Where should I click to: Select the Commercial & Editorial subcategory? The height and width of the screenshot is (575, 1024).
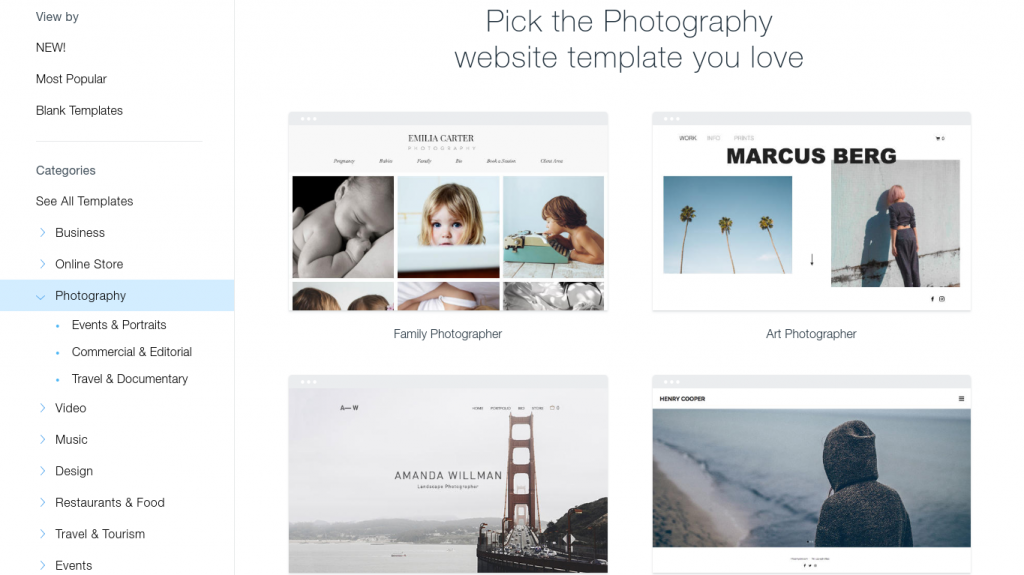[132, 352]
